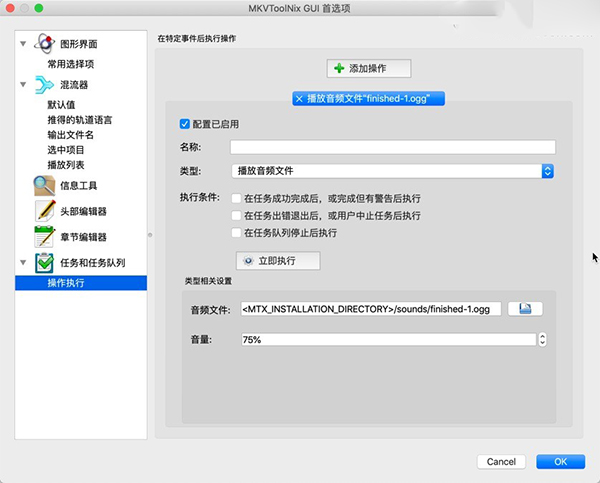600x483 pixels.
Task: Open 推得的轨道语言 settings
Action: (80, 120)
